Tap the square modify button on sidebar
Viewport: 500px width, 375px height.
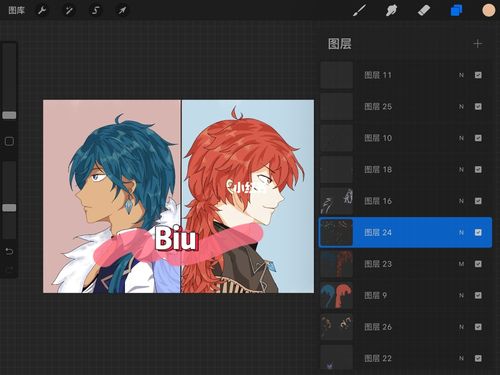[x=9, y=141]
